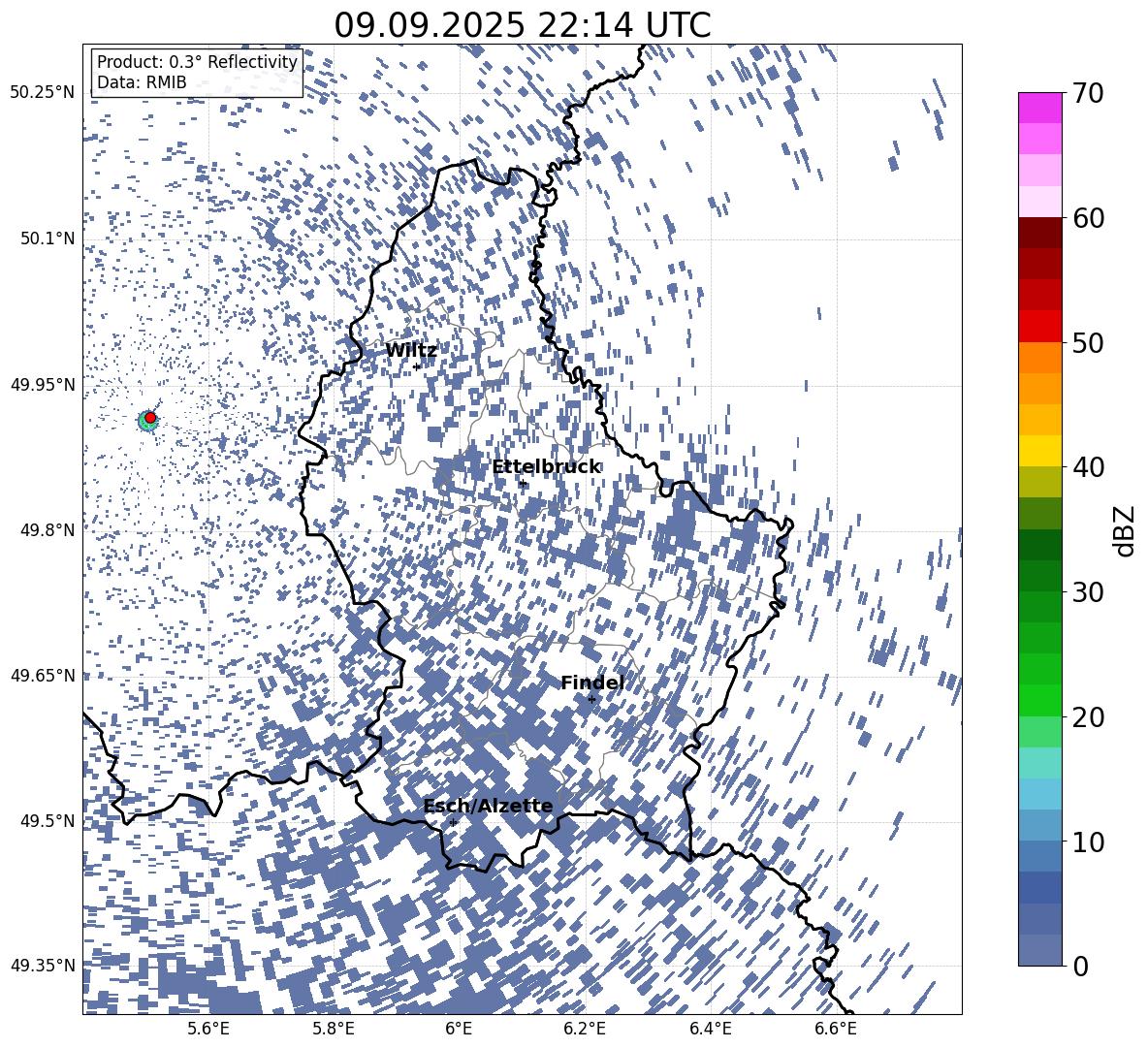Click the colorbar tick label 0

pos(1080,966)
